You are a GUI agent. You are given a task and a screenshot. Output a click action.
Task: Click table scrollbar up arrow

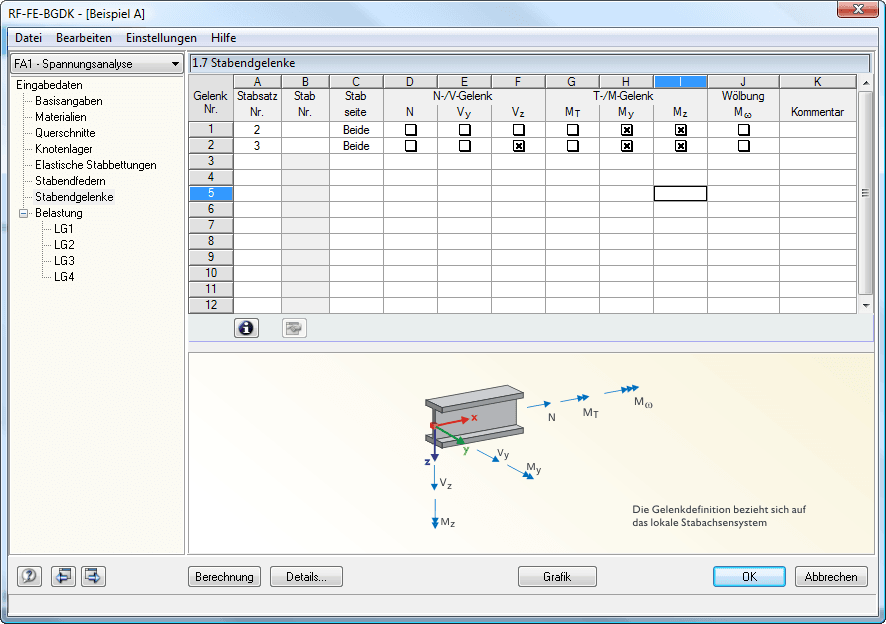click(x=865, y=83)
